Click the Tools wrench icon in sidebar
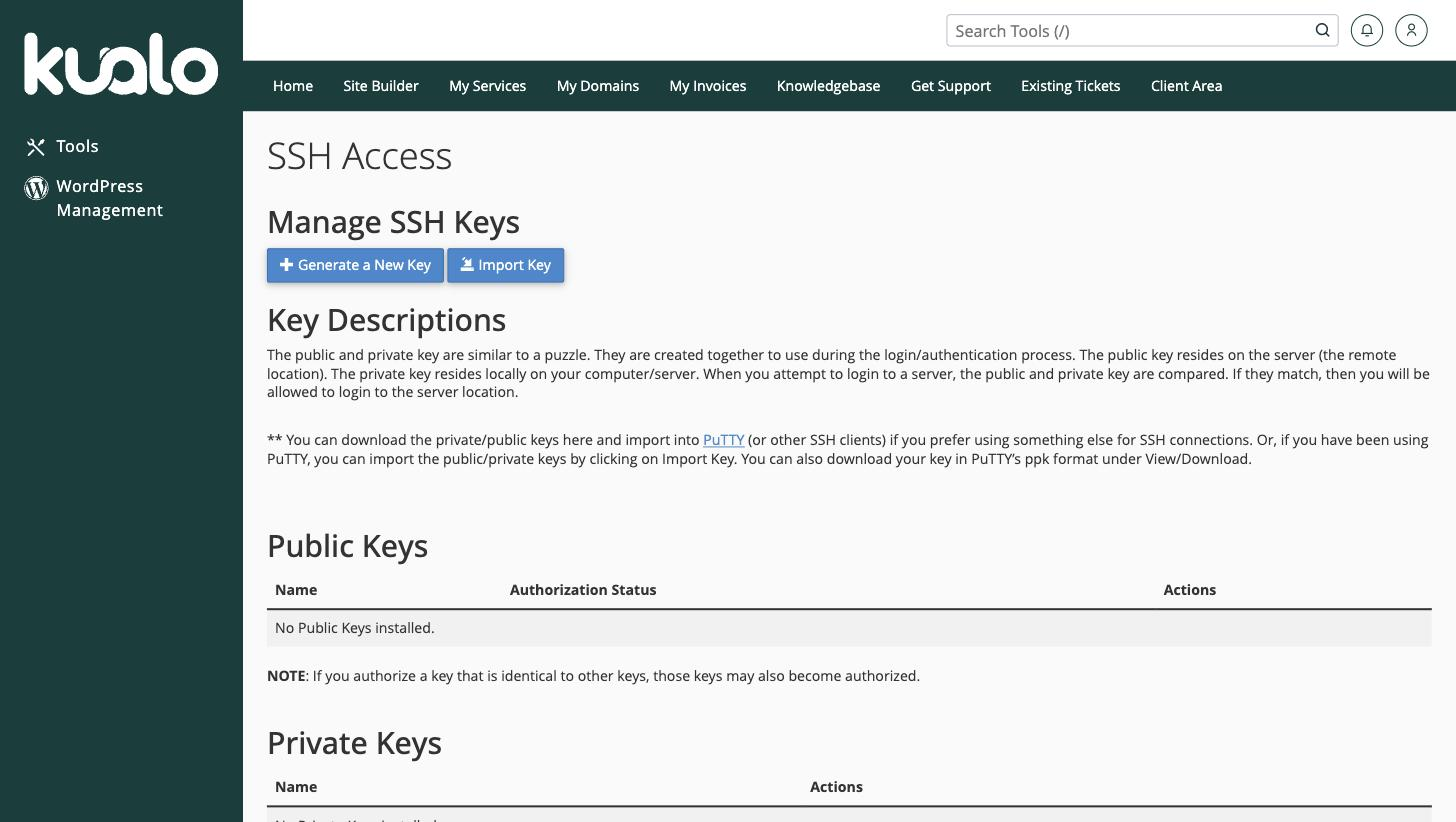This screenshot has height=822, width=1456. [36, 147]
